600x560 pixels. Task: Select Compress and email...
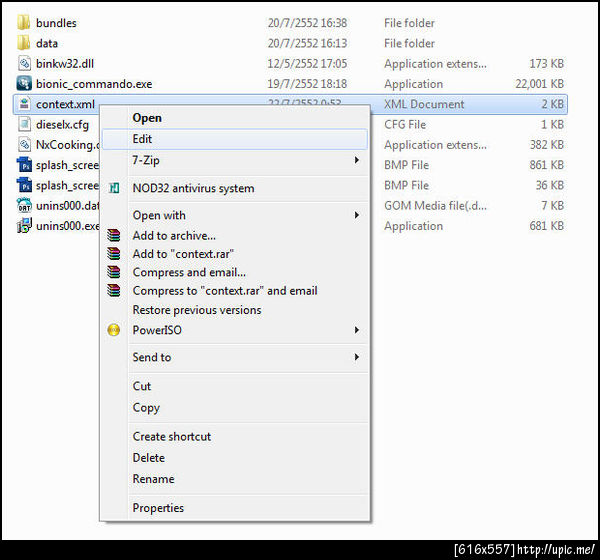point(235,272)
